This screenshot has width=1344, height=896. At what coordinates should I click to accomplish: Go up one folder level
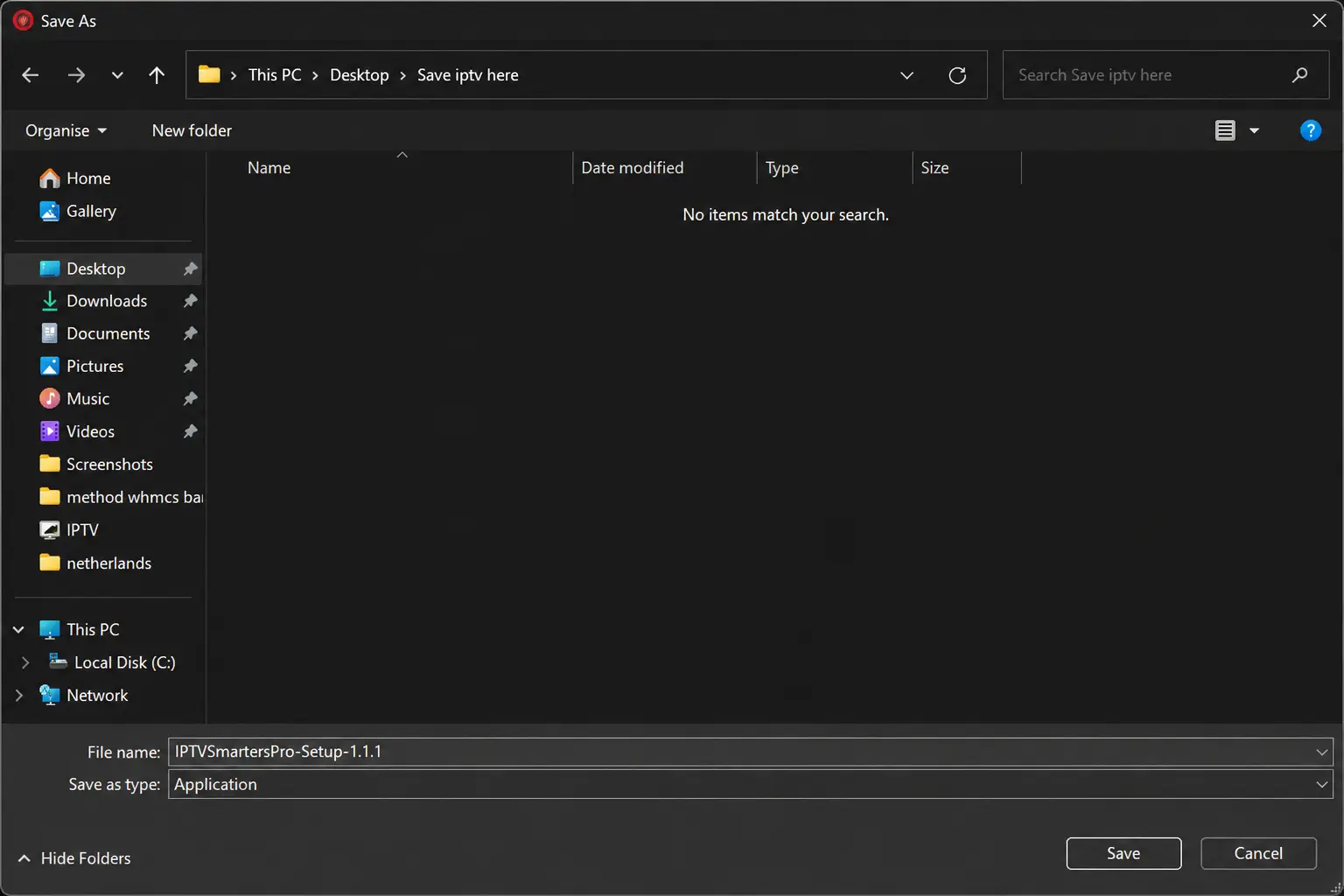click(157, 75)
